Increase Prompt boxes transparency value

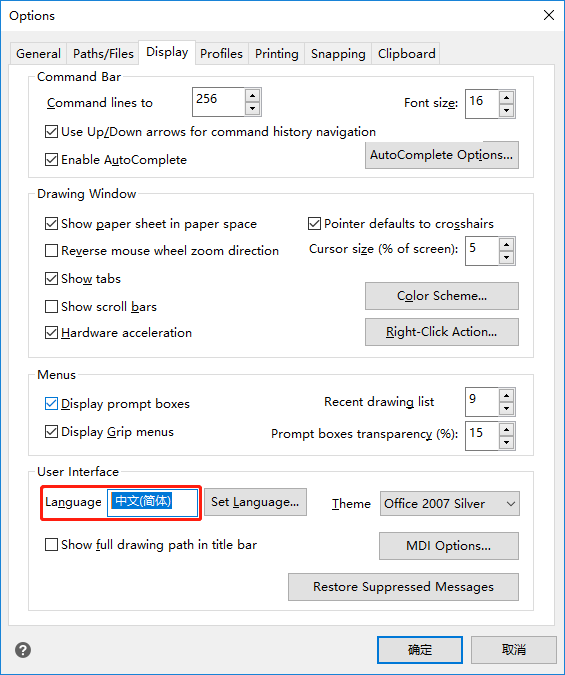pyautogui.click(x=506, y=429)
